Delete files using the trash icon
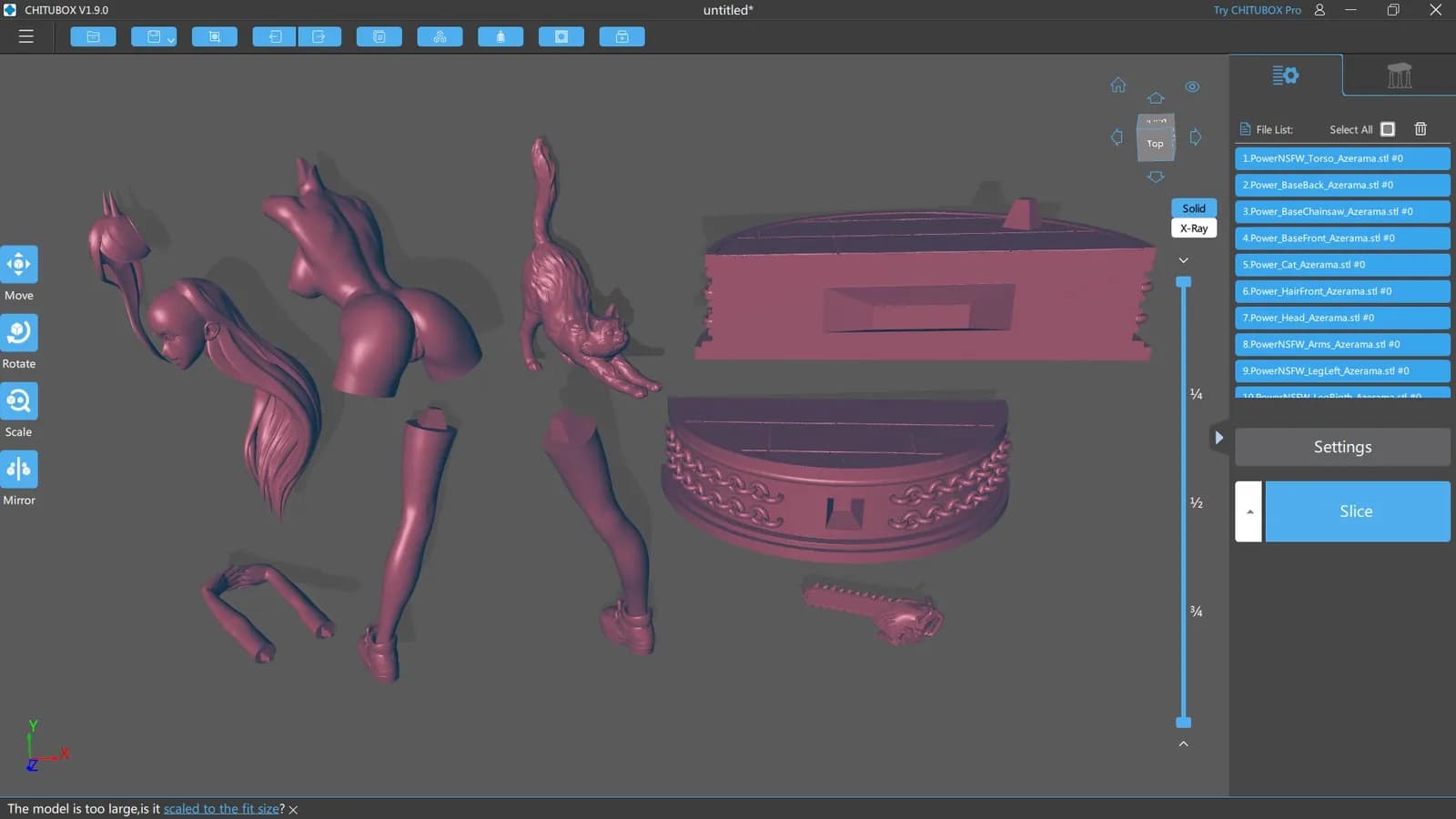 tap(1421, 128)
